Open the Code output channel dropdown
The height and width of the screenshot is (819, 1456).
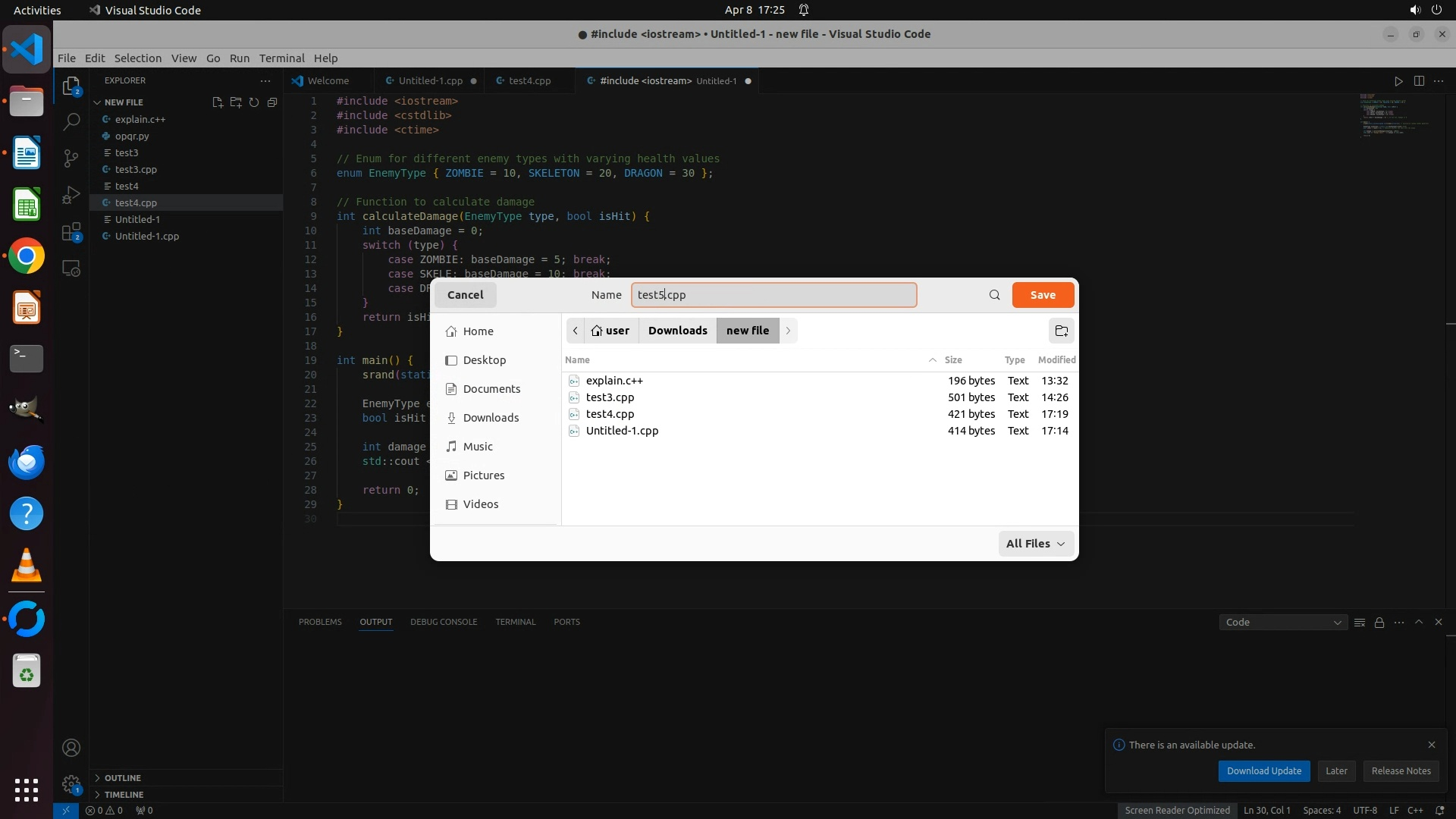pos(1282,623)
